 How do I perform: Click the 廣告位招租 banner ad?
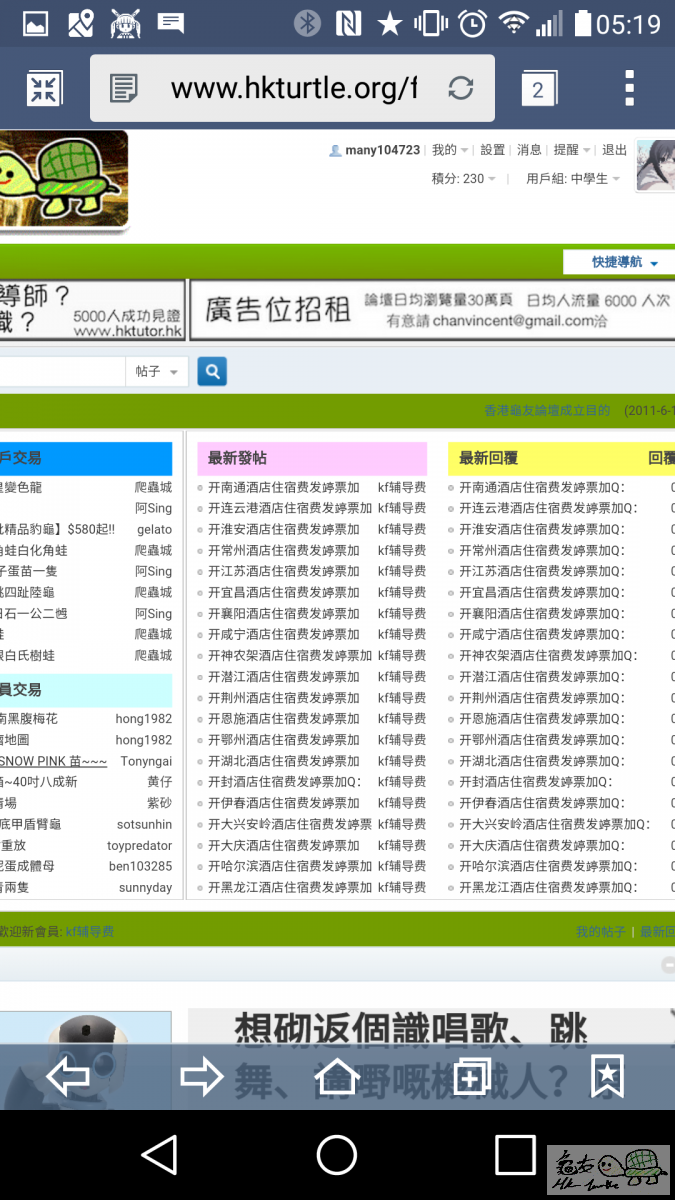click(432, 310)
